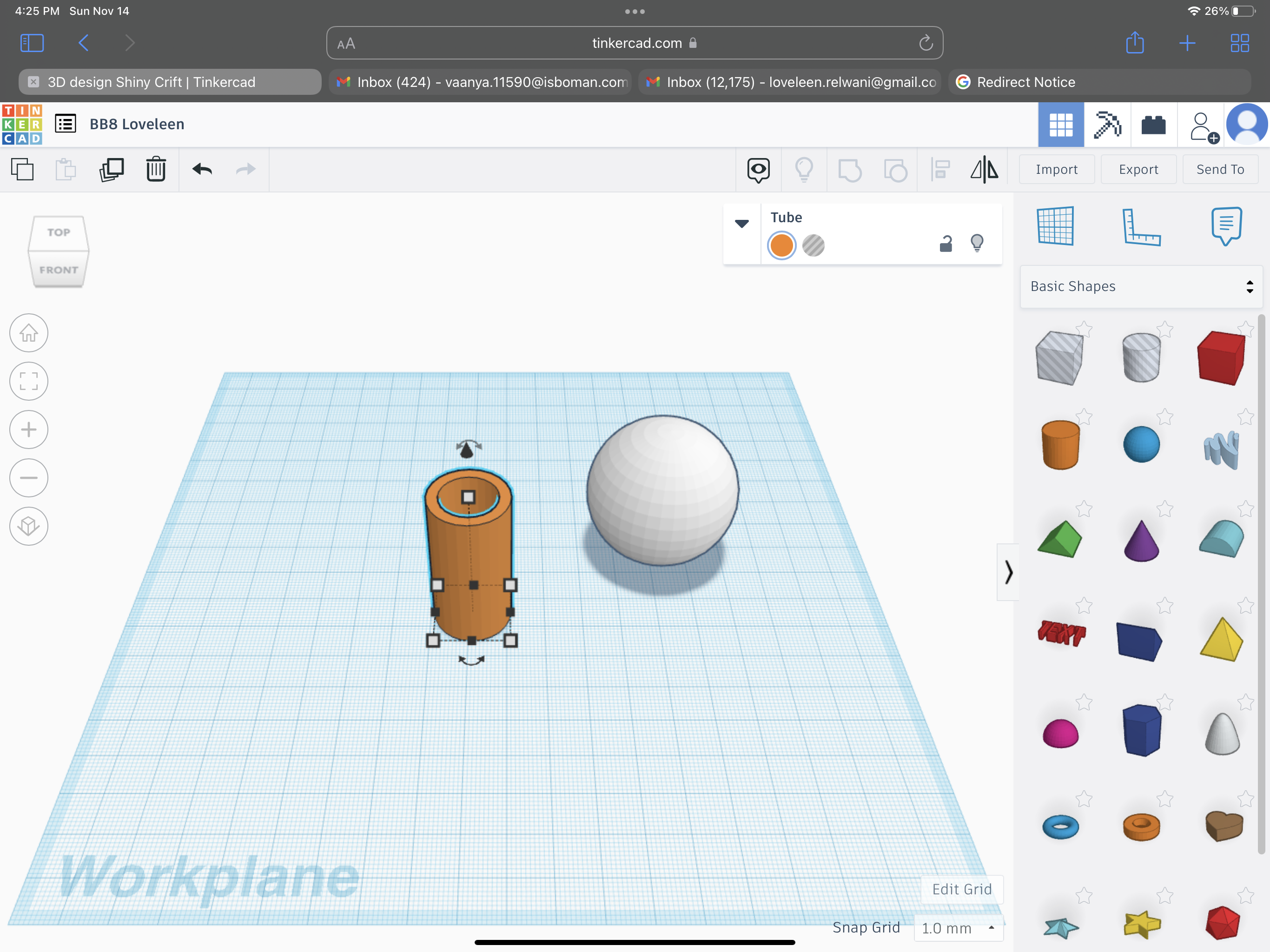
Task: Delete selected shape with trash icon
Action: [x=156, y=169]
